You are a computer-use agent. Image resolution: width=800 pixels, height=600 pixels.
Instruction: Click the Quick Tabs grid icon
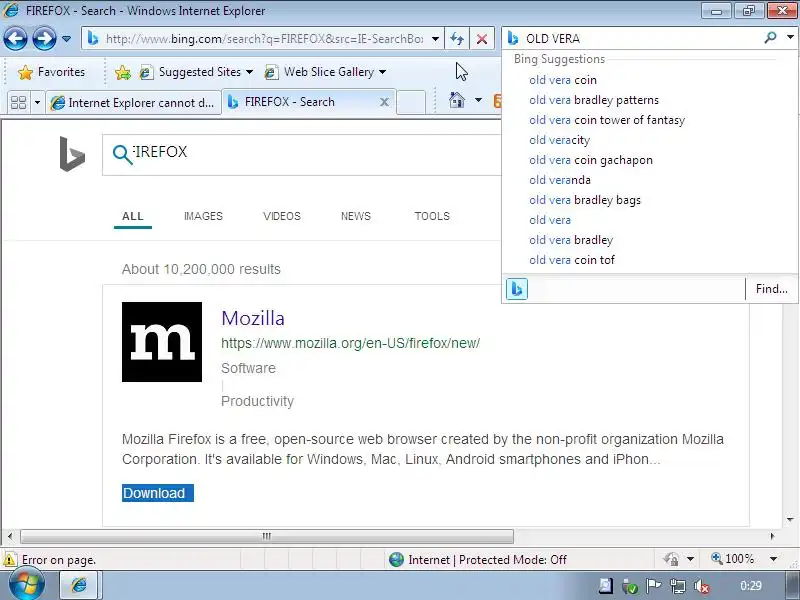(18, 103)
